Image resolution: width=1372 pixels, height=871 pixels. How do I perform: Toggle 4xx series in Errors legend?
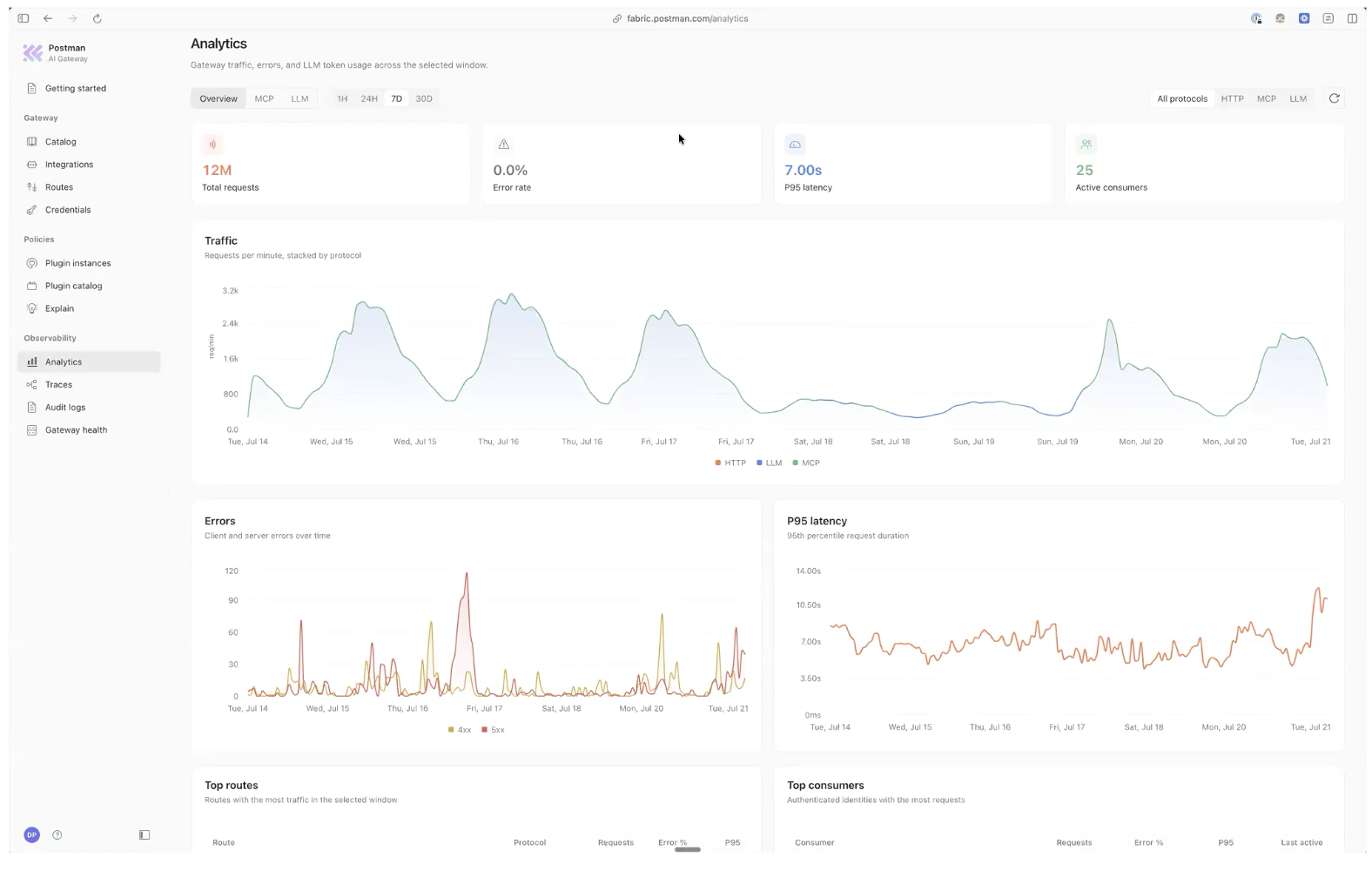point(460,729)
